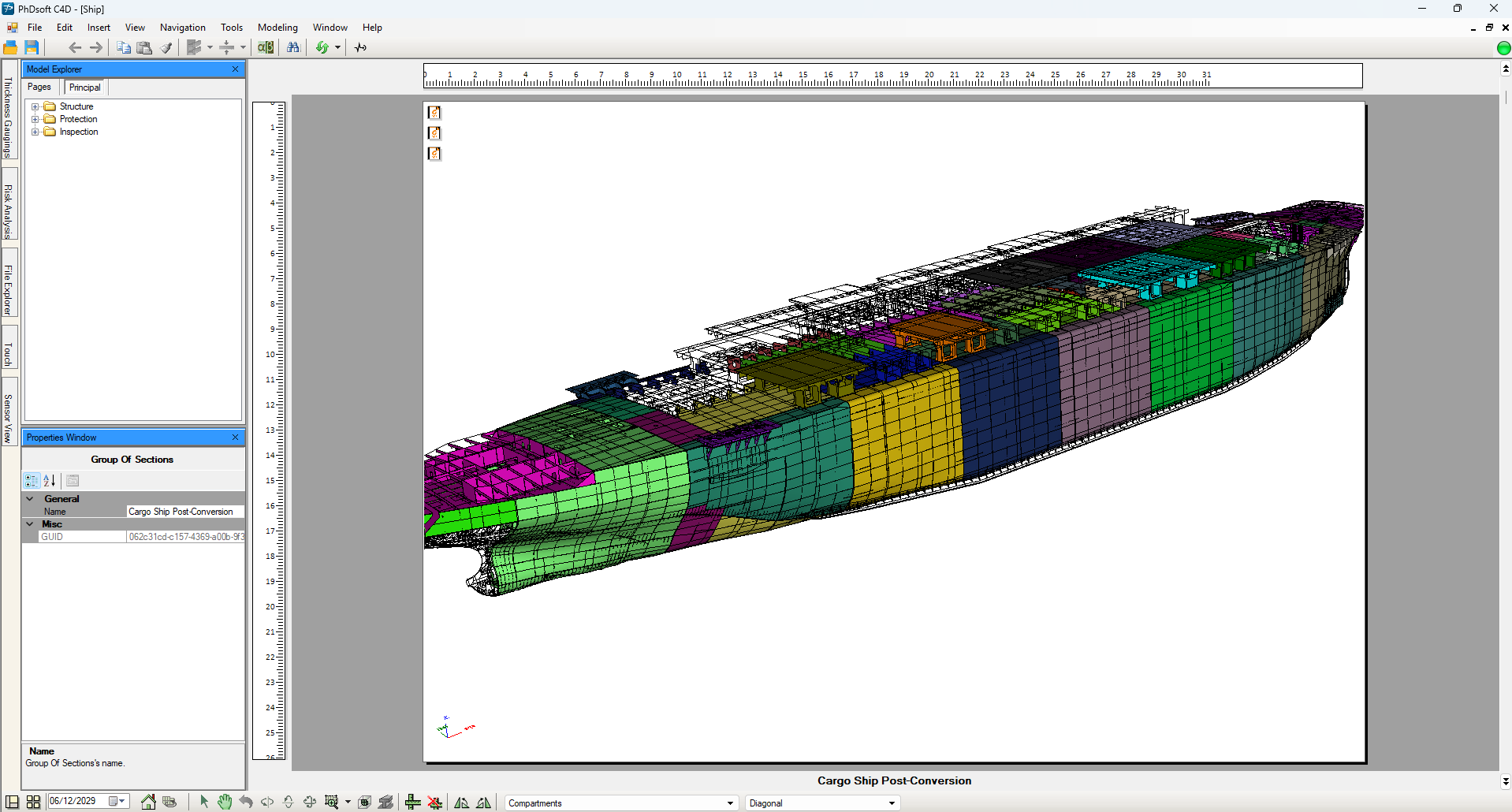Viewport: 1512px width, 812px height.
Task: Click the Name field Cargo Ship Post-Conversion
Action: tap(185, 512)
